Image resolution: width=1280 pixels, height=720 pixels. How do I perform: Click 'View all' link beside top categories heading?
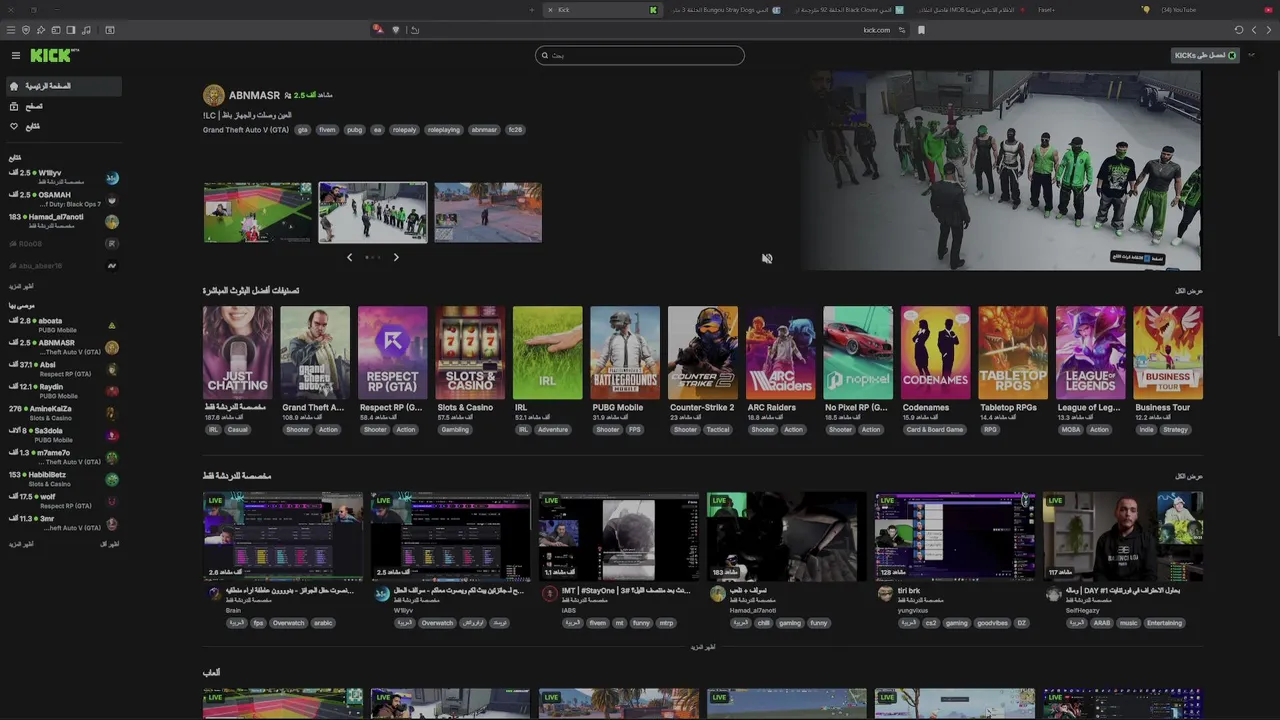(1189, 291)
